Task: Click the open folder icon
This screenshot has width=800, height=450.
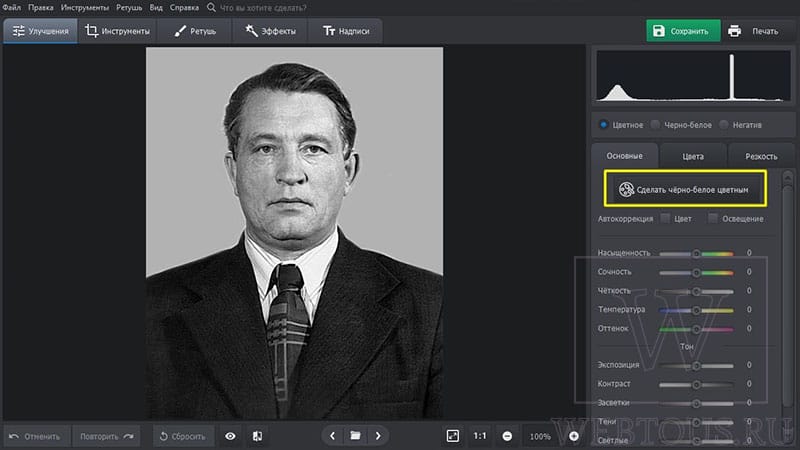Action: click(355, 436)
